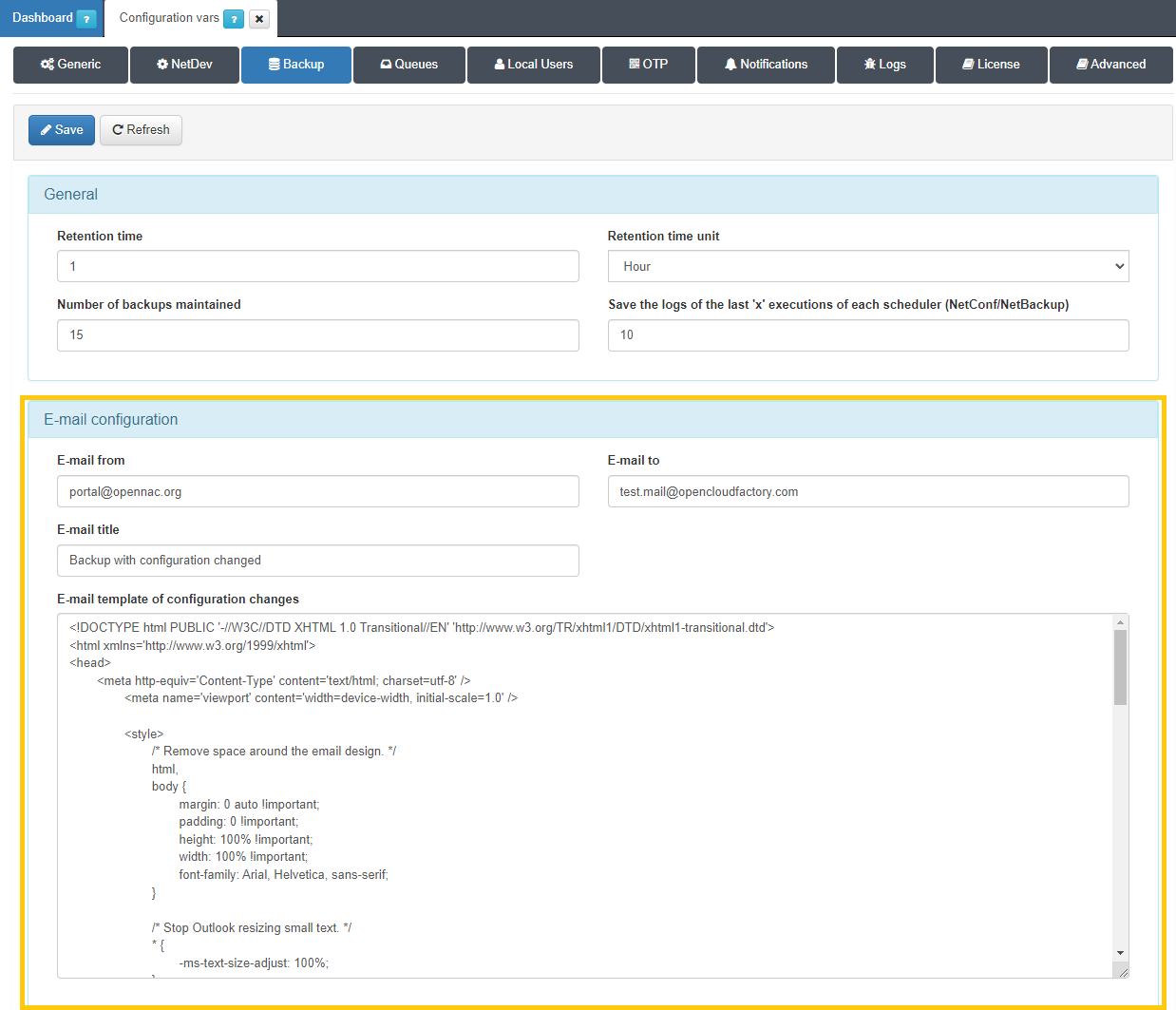
Task: Close the Configuration vars tab
Action: 259,19
